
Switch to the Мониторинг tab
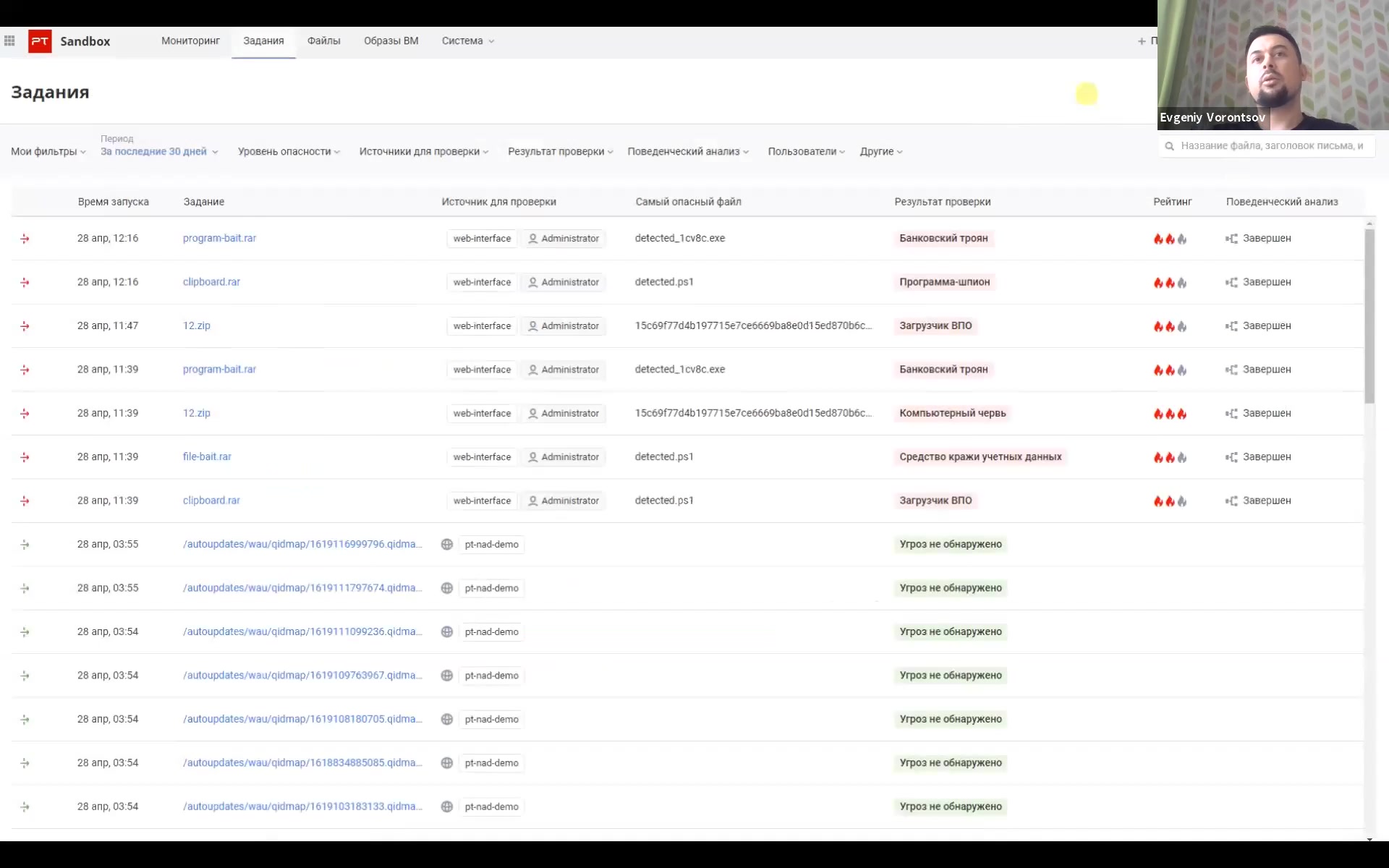pos(190,41)
